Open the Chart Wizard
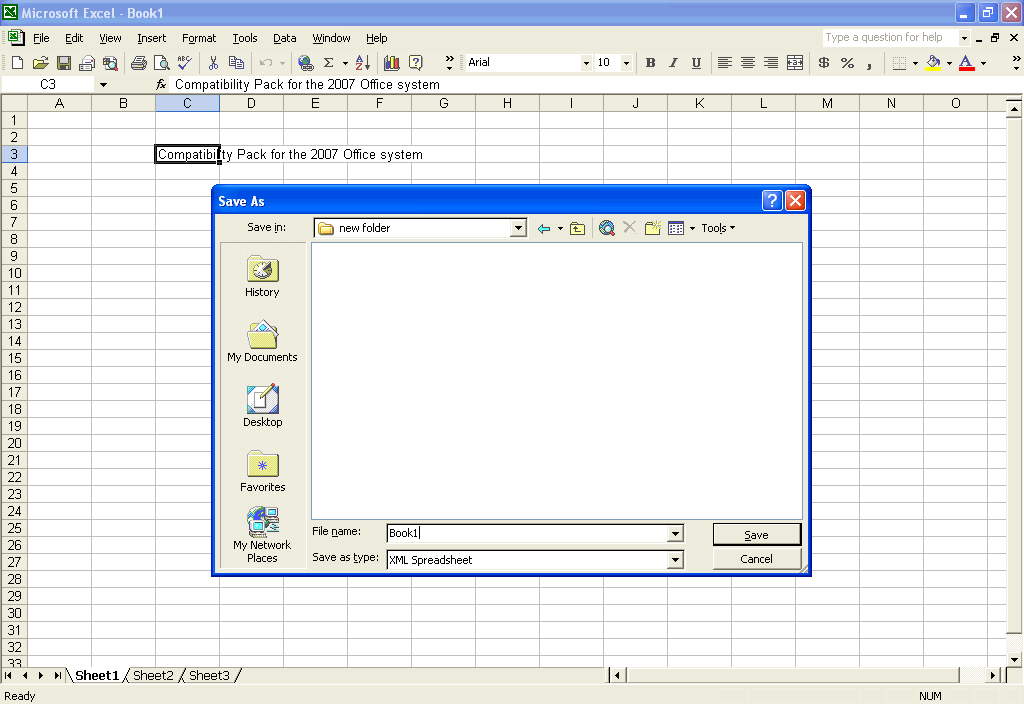Image resolution: width=1024 pixels, height=704 pixels. pyautogui.click(x=391, y=61)
